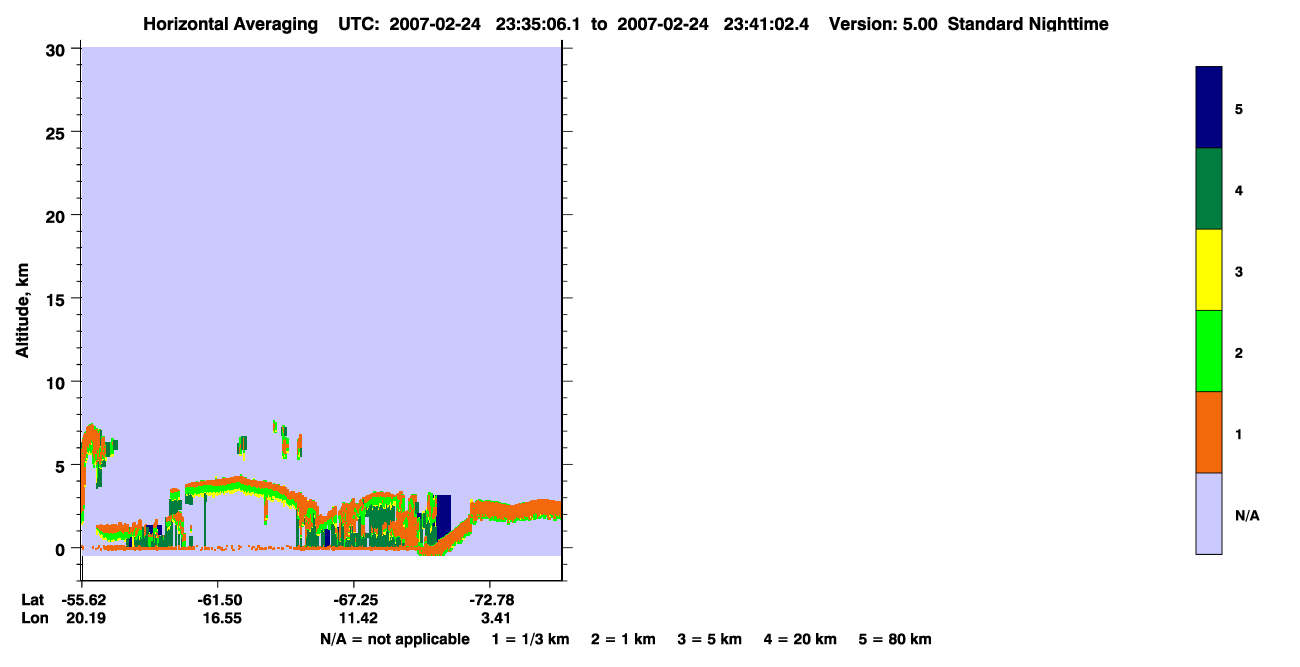Click the altitude tick label 20

click(58, 215)
